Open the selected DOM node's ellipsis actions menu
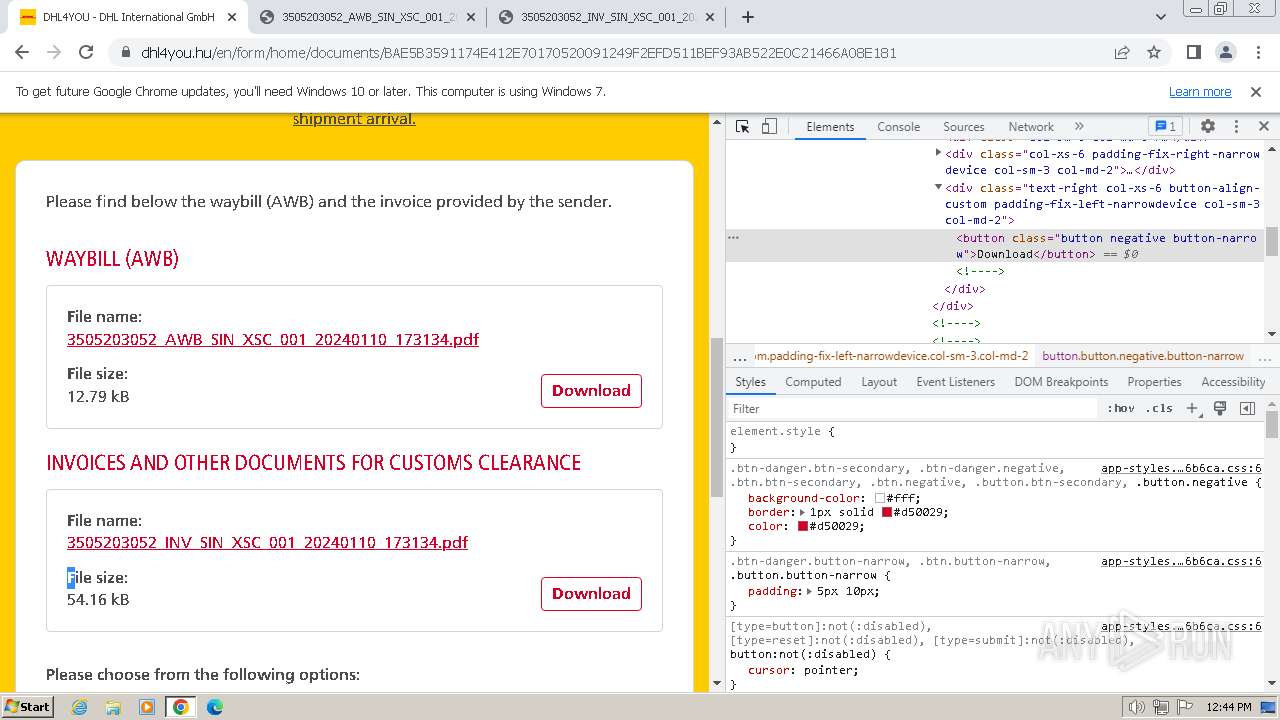This screenshot has width=1280, height=720. [734, 238]
